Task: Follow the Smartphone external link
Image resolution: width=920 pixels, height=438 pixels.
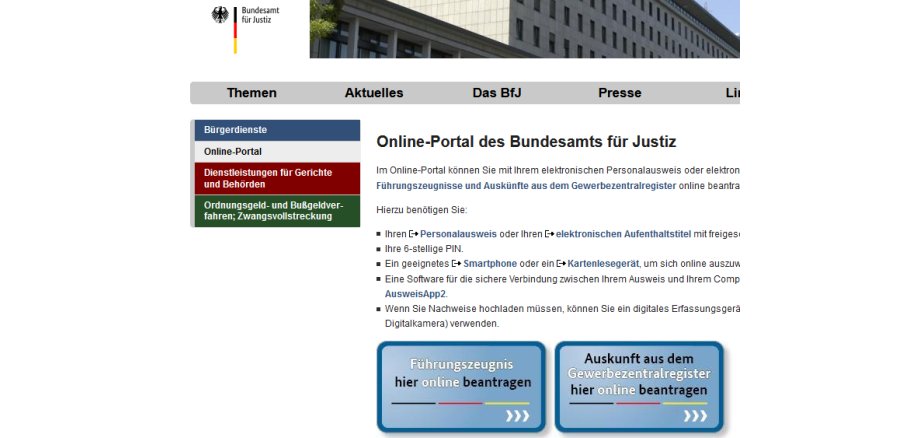Action: coord(490,264)
